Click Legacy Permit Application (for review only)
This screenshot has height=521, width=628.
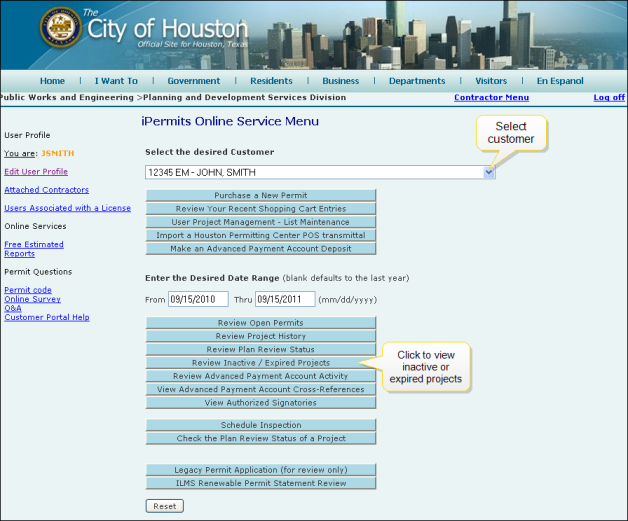[261, 470]
